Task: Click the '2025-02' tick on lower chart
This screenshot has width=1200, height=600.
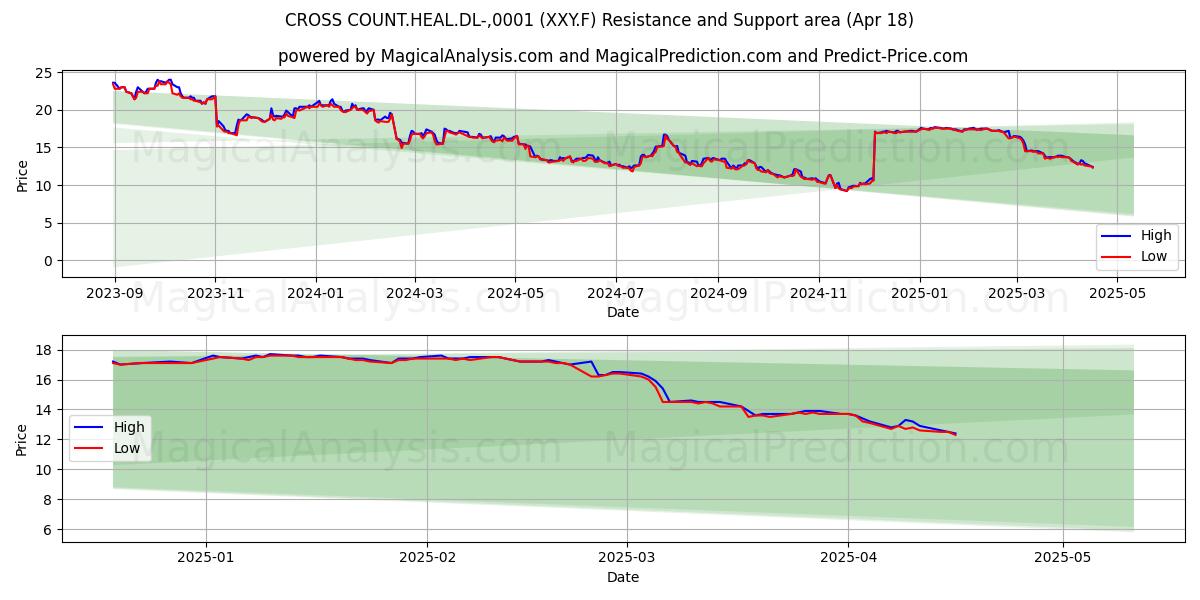Action: pyautogui.click(x=427, y=558)
